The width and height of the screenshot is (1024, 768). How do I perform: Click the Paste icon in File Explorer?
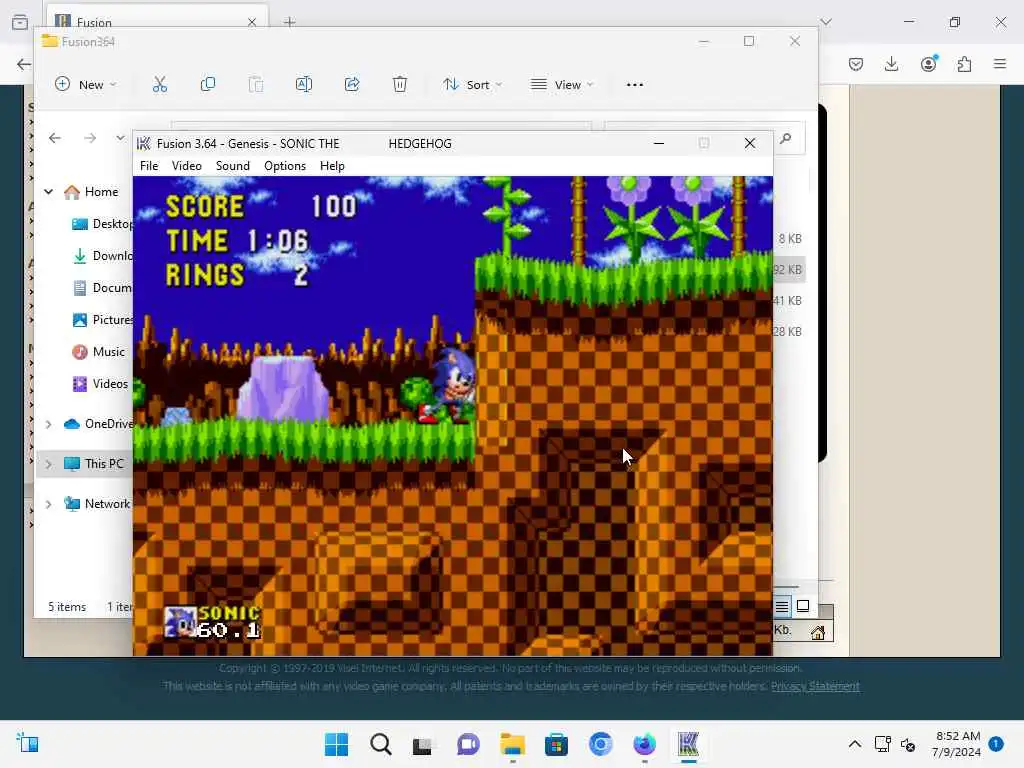tap(256, 84)
